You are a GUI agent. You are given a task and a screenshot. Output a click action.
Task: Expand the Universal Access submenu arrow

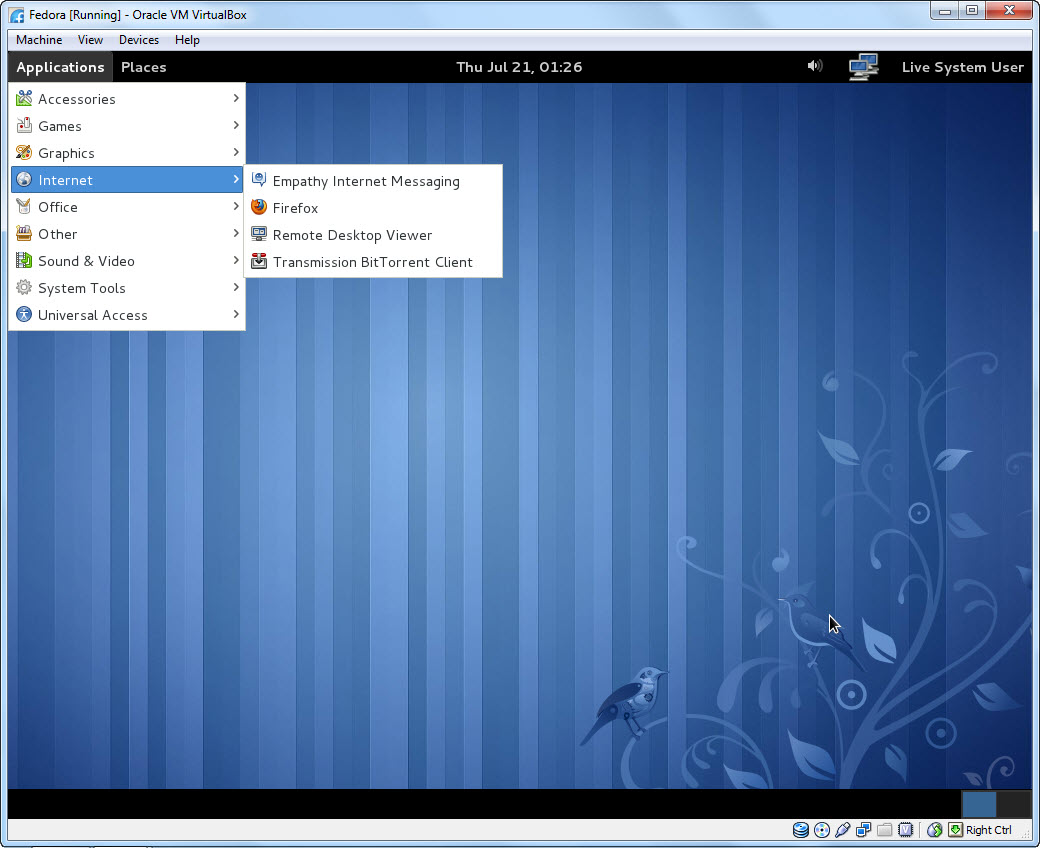(235, 314)
